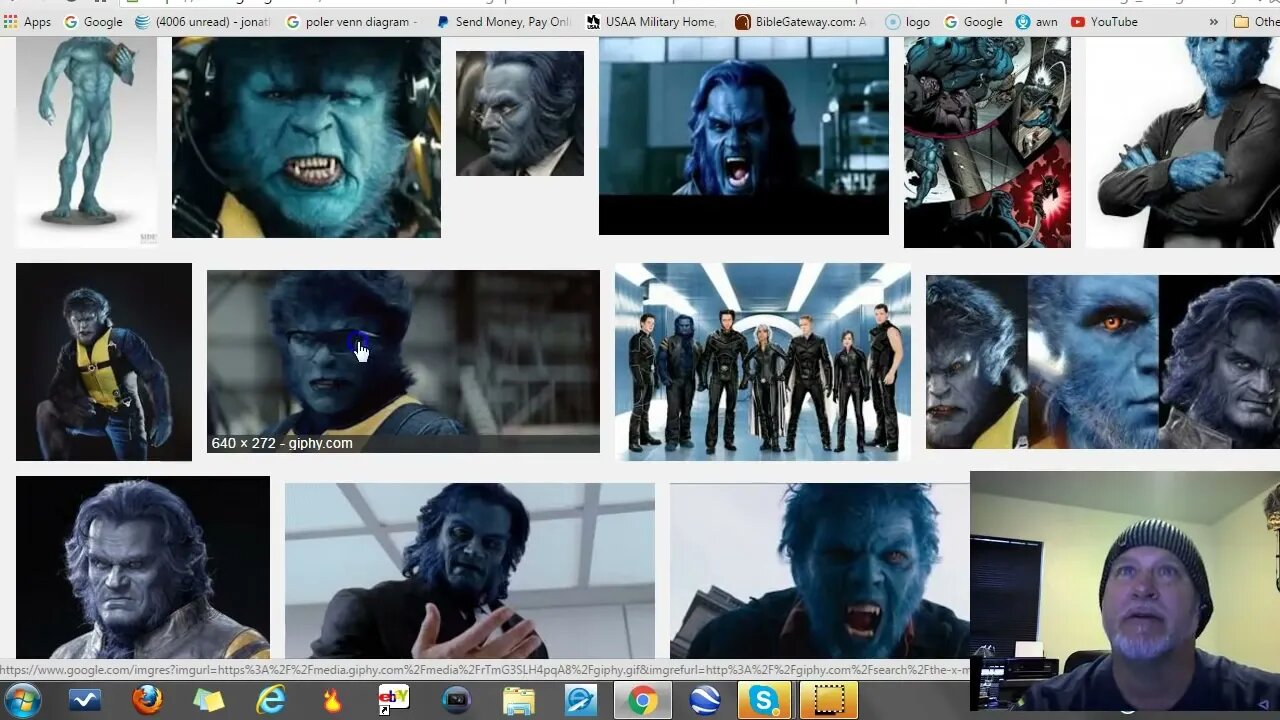Click the '640 × 272 - giphy.com' caption
The height and width of the screenshot is (720, 1280).
pyautogui.click(x=282, y=443)
